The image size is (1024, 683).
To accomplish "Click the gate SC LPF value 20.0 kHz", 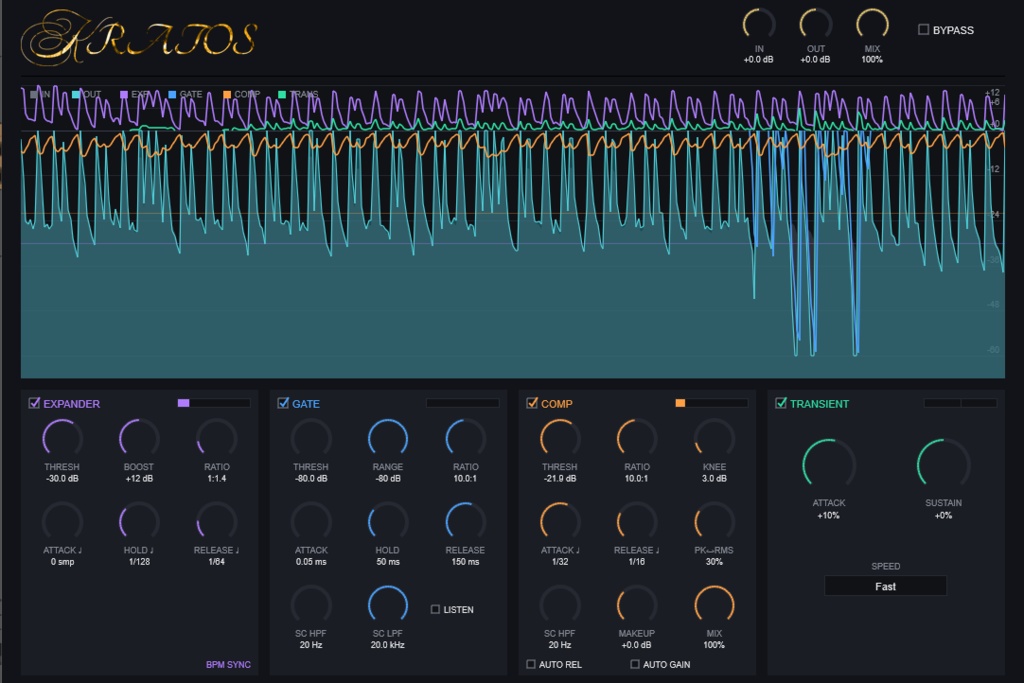I will (388, 645).
